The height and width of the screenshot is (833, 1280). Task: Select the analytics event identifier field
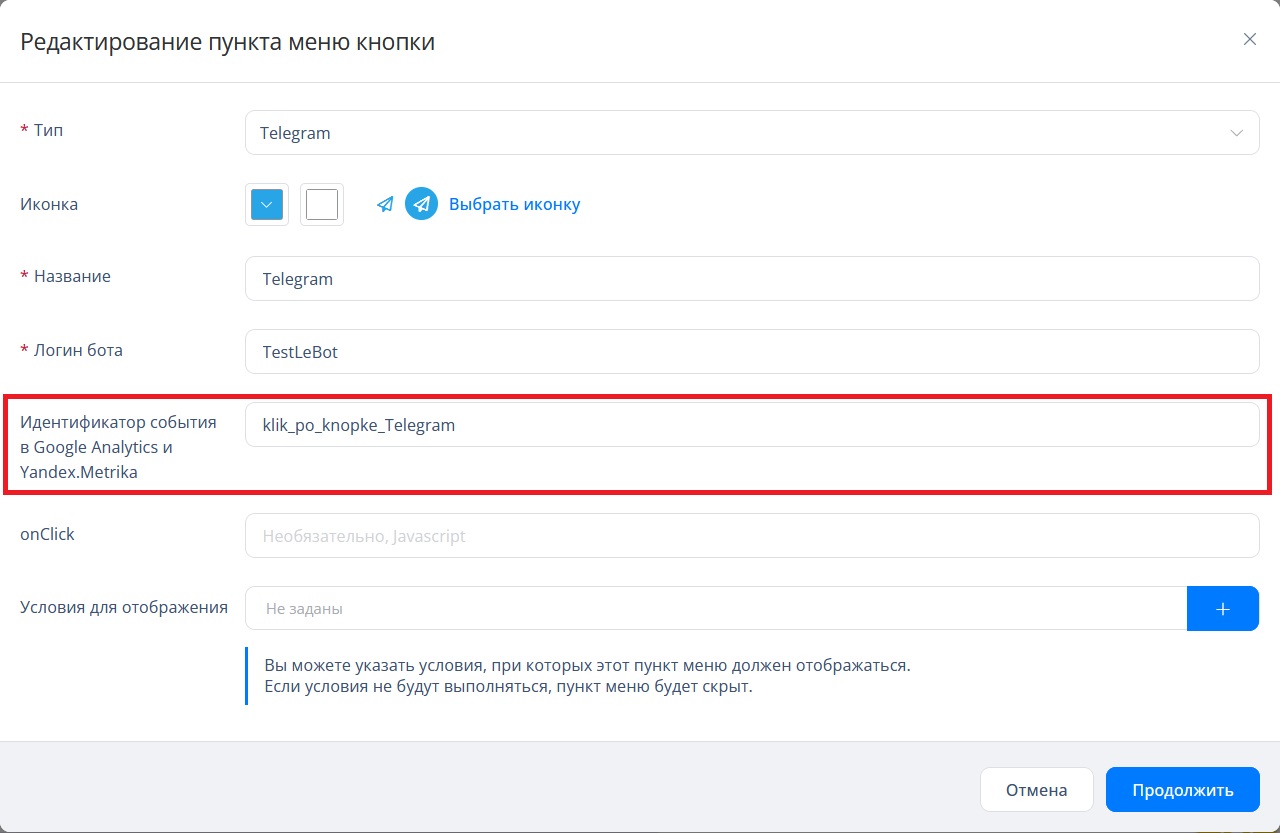751,425
